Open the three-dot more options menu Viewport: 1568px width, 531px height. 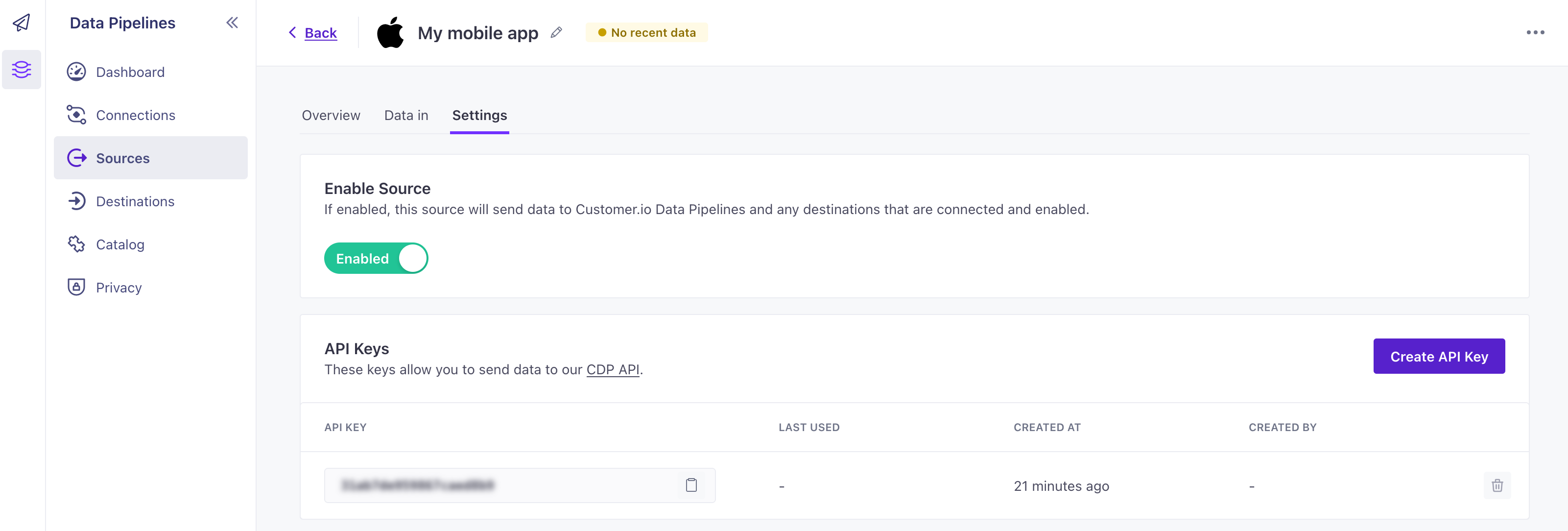coord(1535,32)
